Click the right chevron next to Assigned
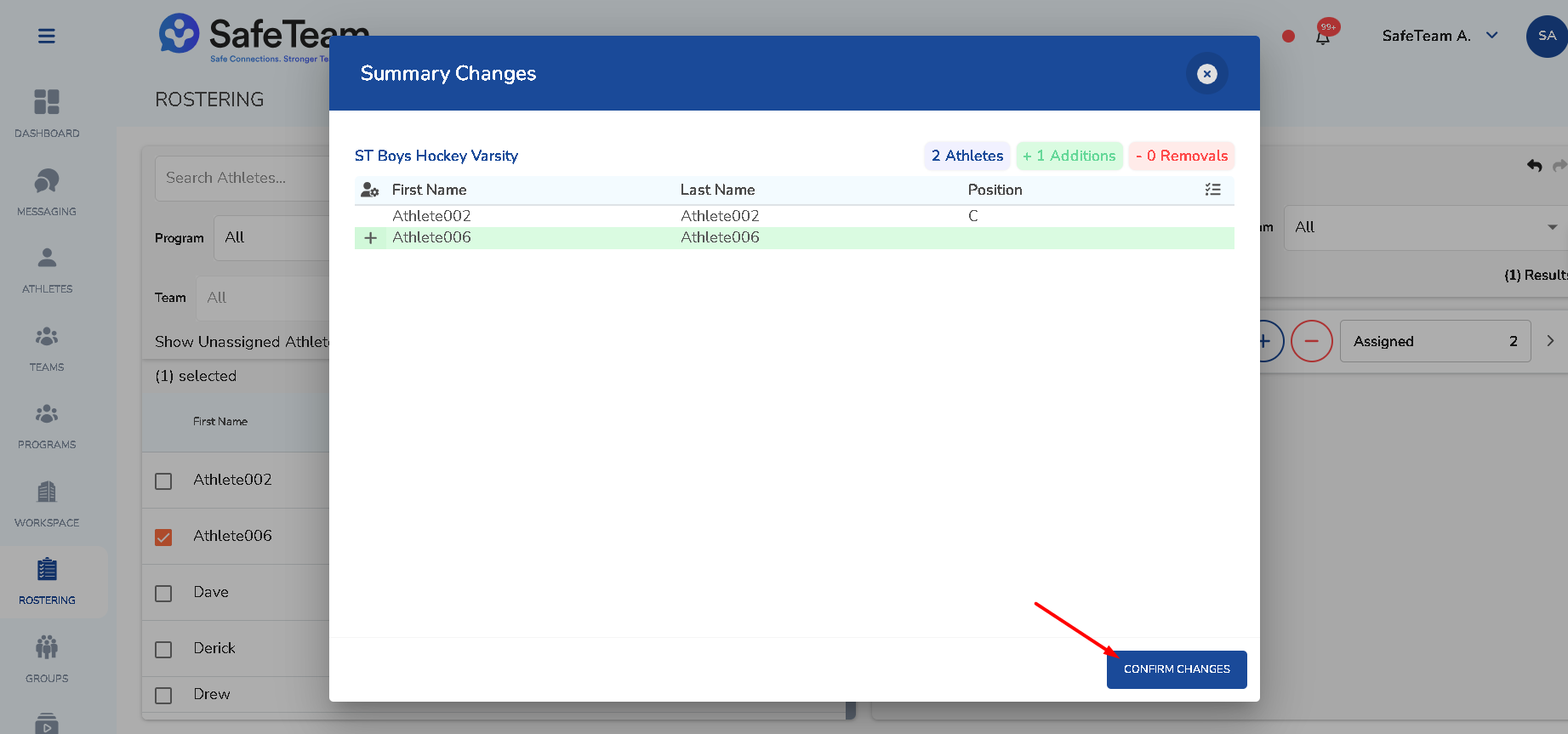Image resolution: width=1568 pixels, height=734 pixels. click(1550, 341)
